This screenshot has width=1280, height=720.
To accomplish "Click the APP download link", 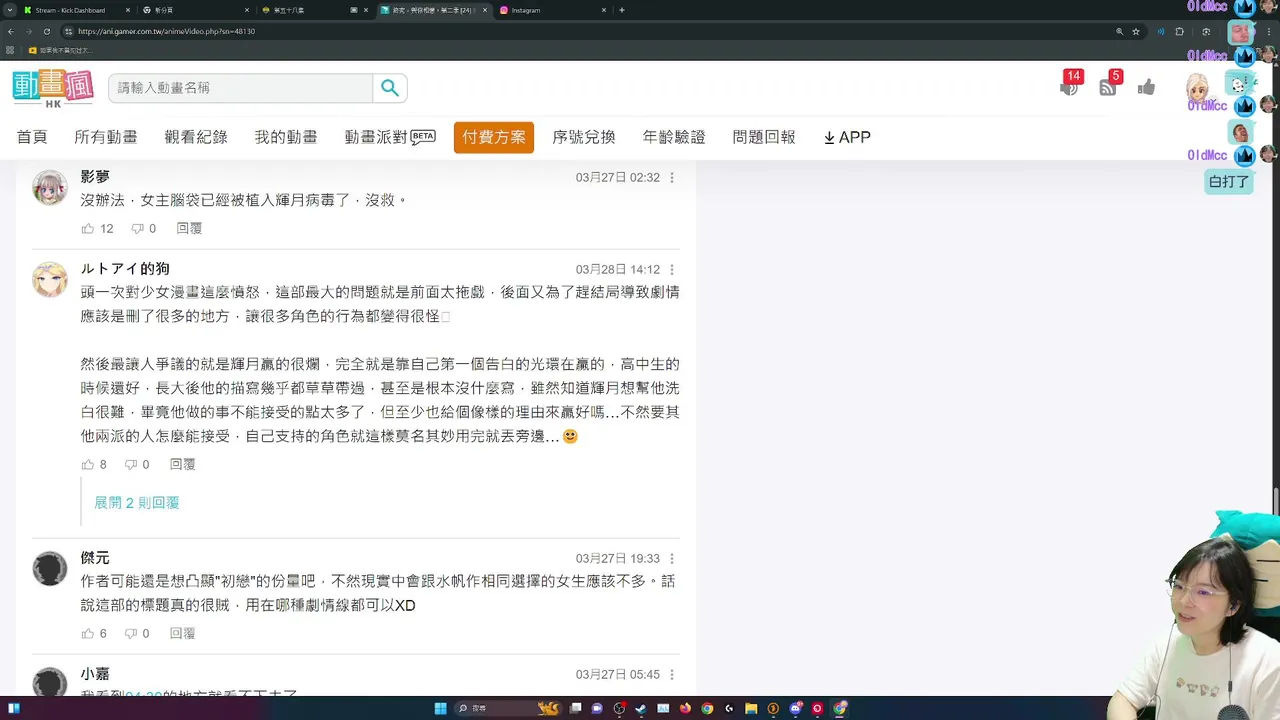I will click(847, 137).
